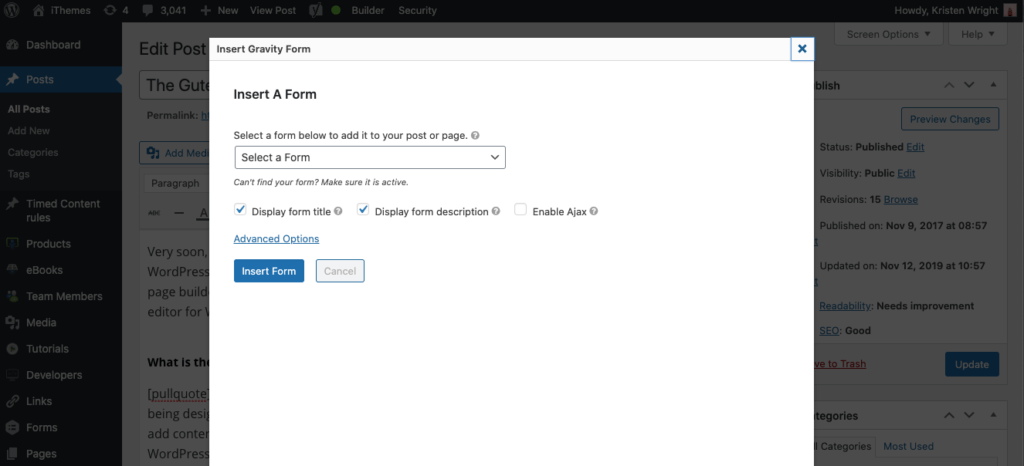The image size is (1024, 466).
Task: Click the Cancel button
Action: coord(340,271)
